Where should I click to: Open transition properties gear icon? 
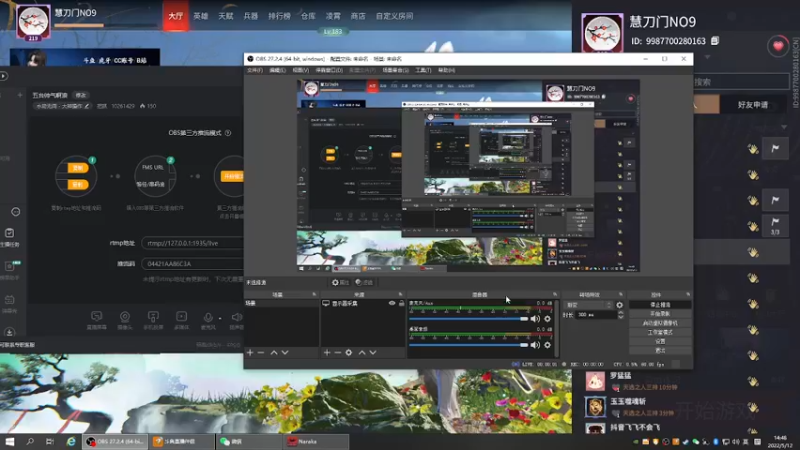(x=619, y=305)
